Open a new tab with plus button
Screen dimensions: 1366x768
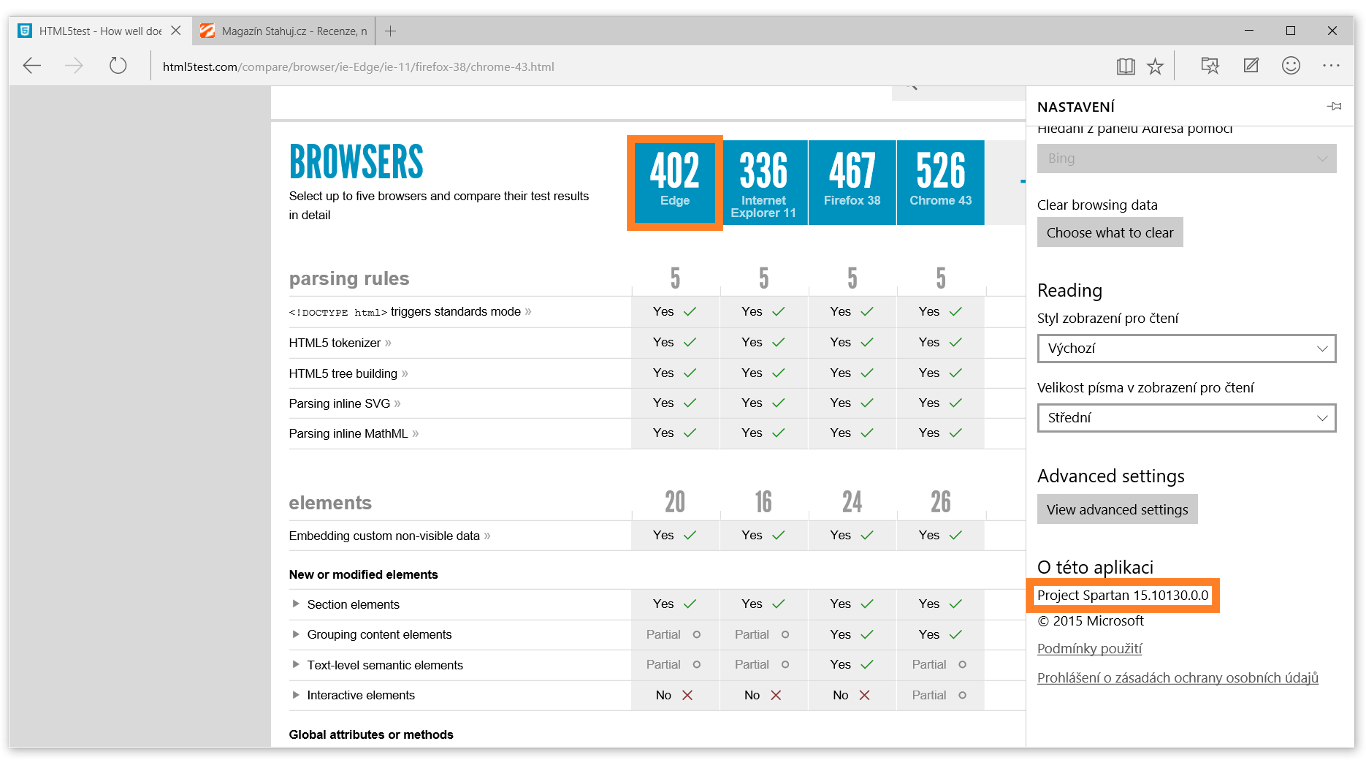[x=390, y=31]
